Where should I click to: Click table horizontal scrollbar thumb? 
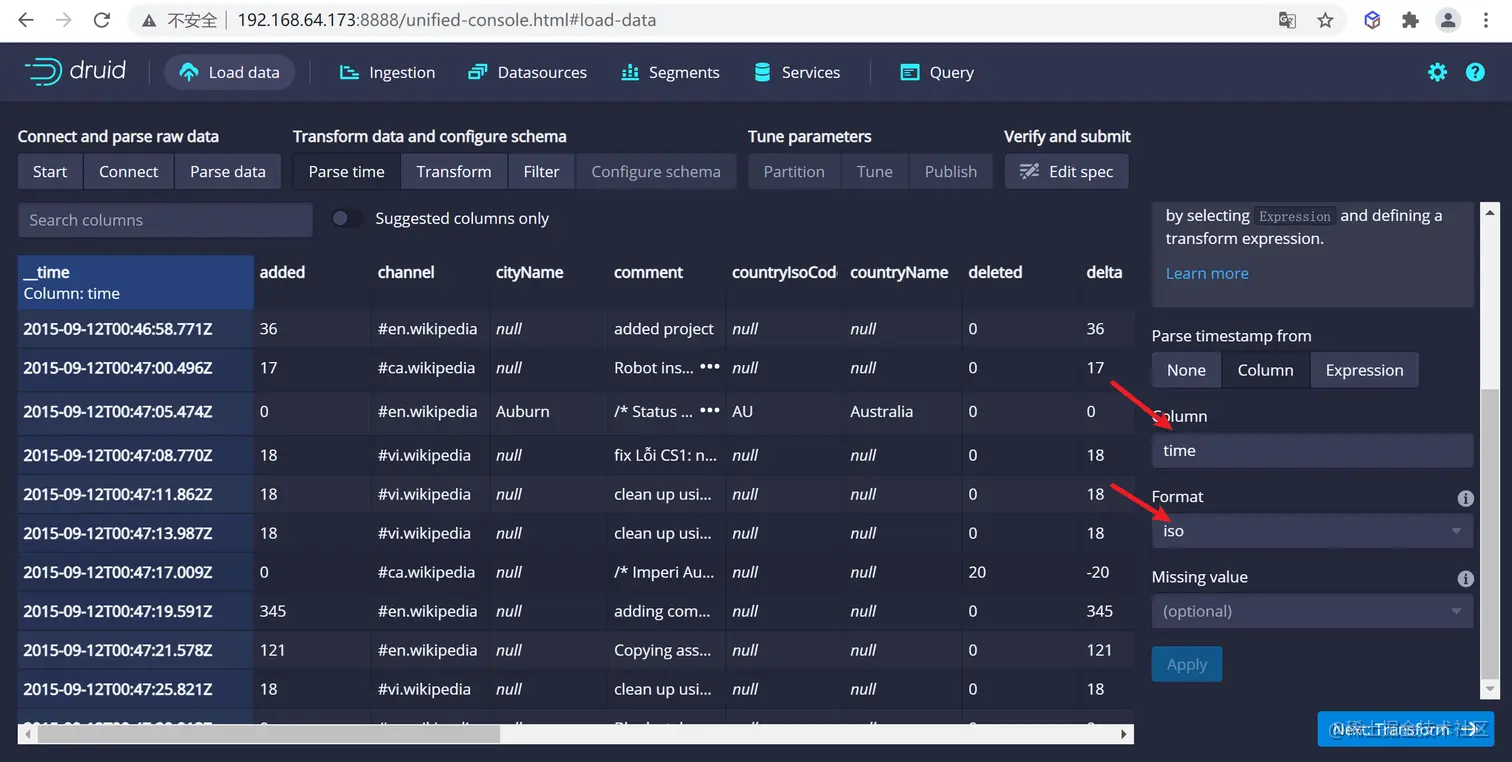267,734
